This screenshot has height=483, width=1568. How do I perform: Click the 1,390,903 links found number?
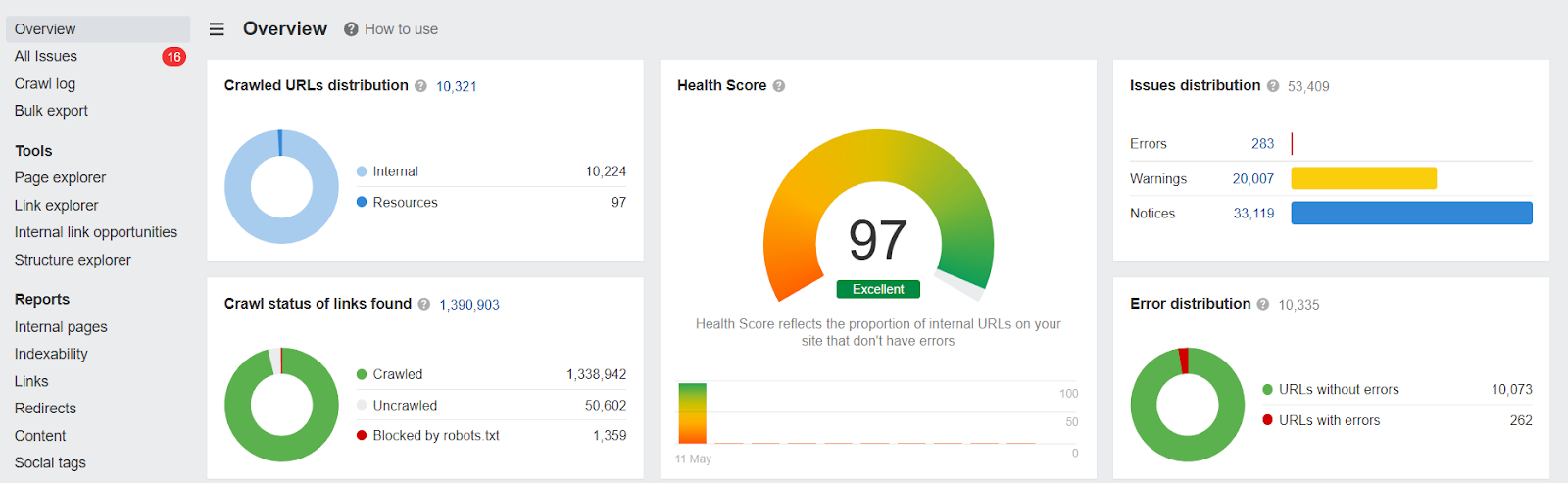click(469, 305)
